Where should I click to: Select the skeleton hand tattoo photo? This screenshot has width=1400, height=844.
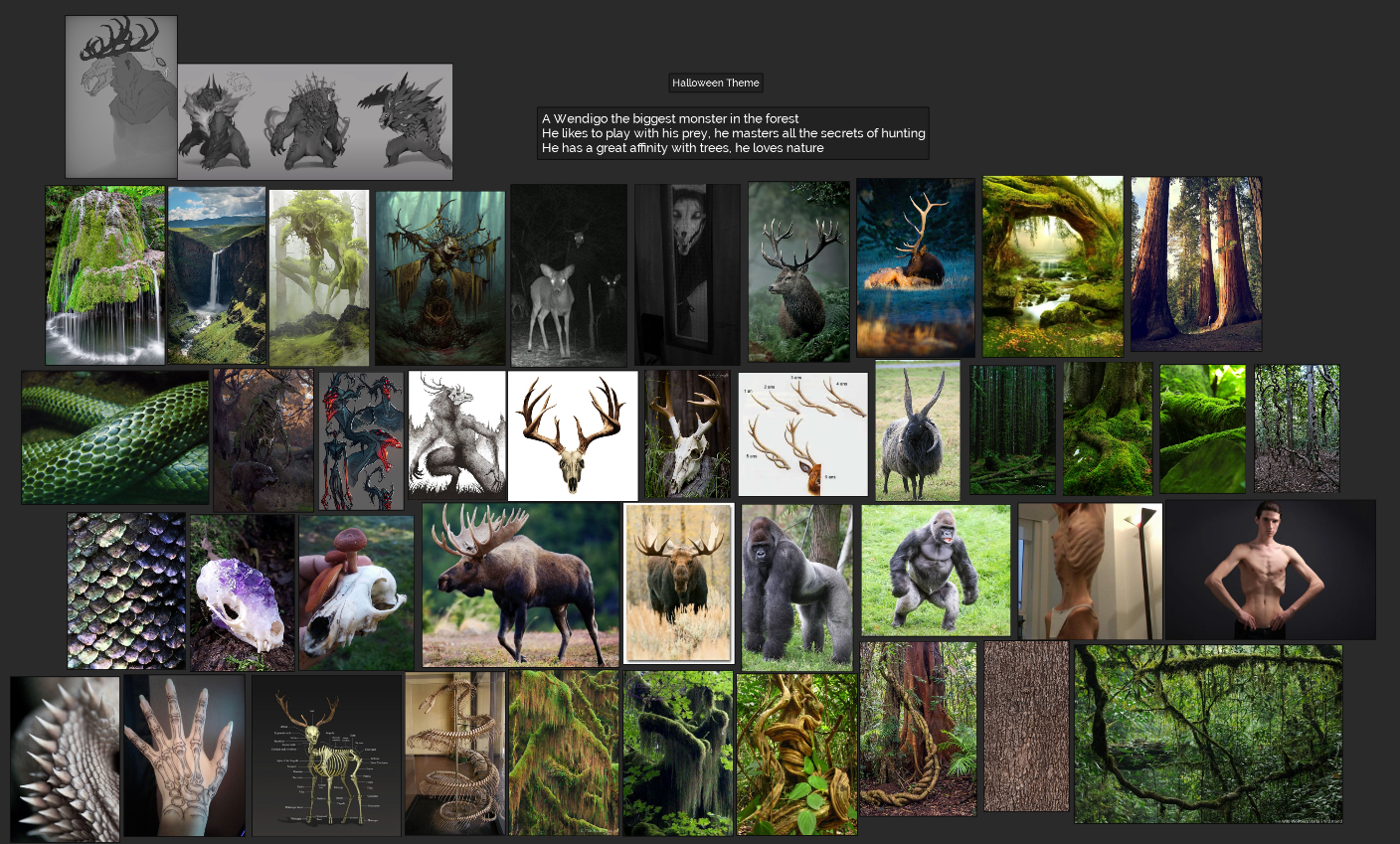184,757
